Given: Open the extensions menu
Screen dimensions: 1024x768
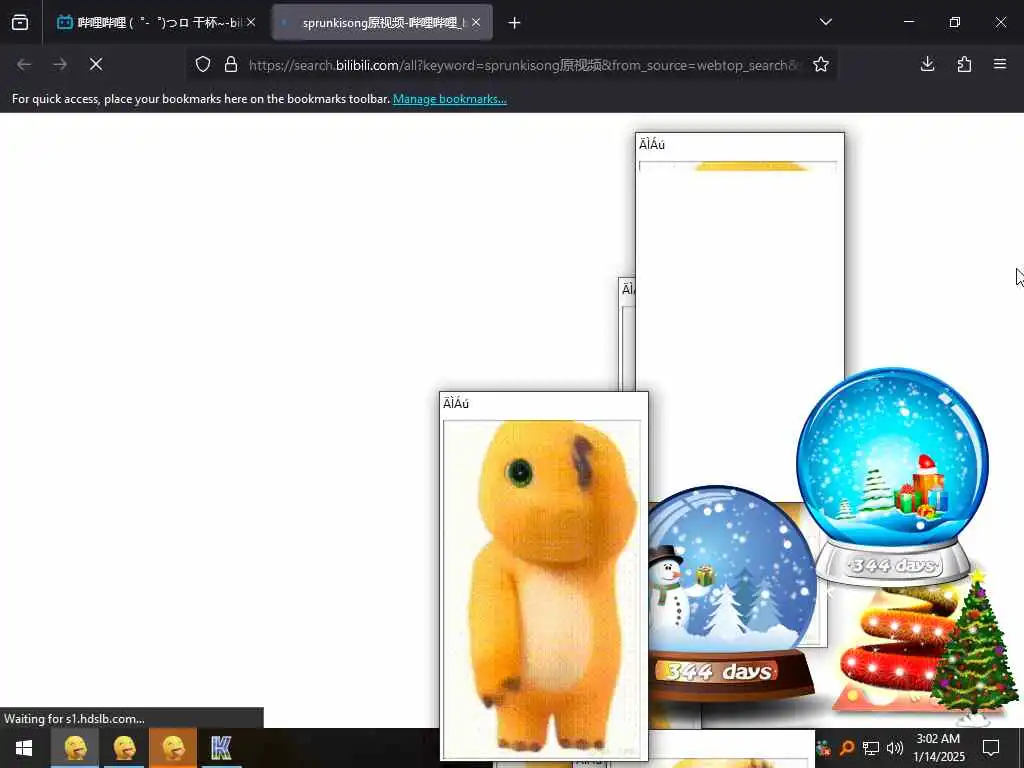Looking at the screenshot, I should [964, 64].
